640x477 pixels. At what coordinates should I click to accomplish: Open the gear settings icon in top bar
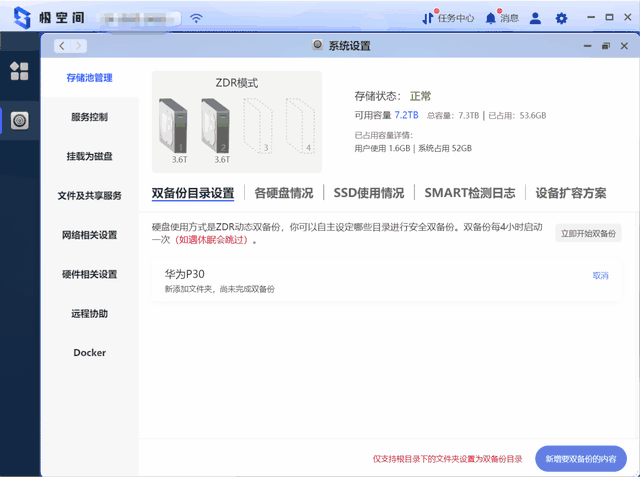click(x=561, y=18)
